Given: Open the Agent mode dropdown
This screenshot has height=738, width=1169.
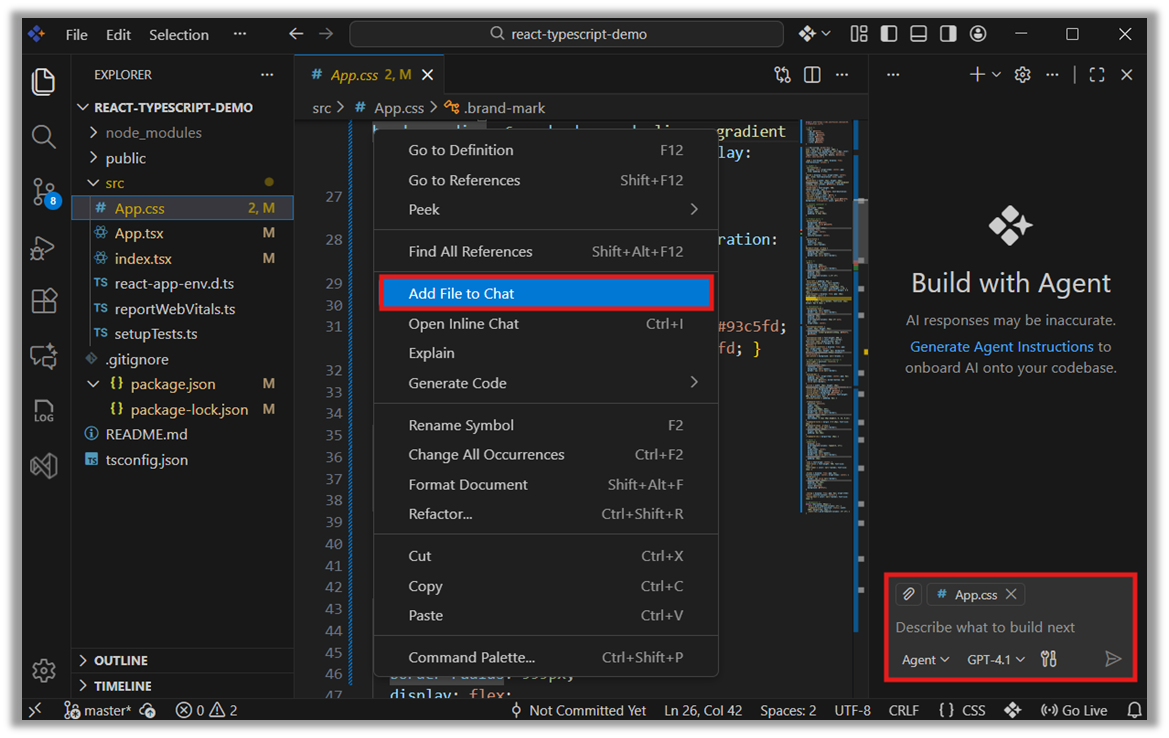Looking at the screenshot, I should pos(925,660).
